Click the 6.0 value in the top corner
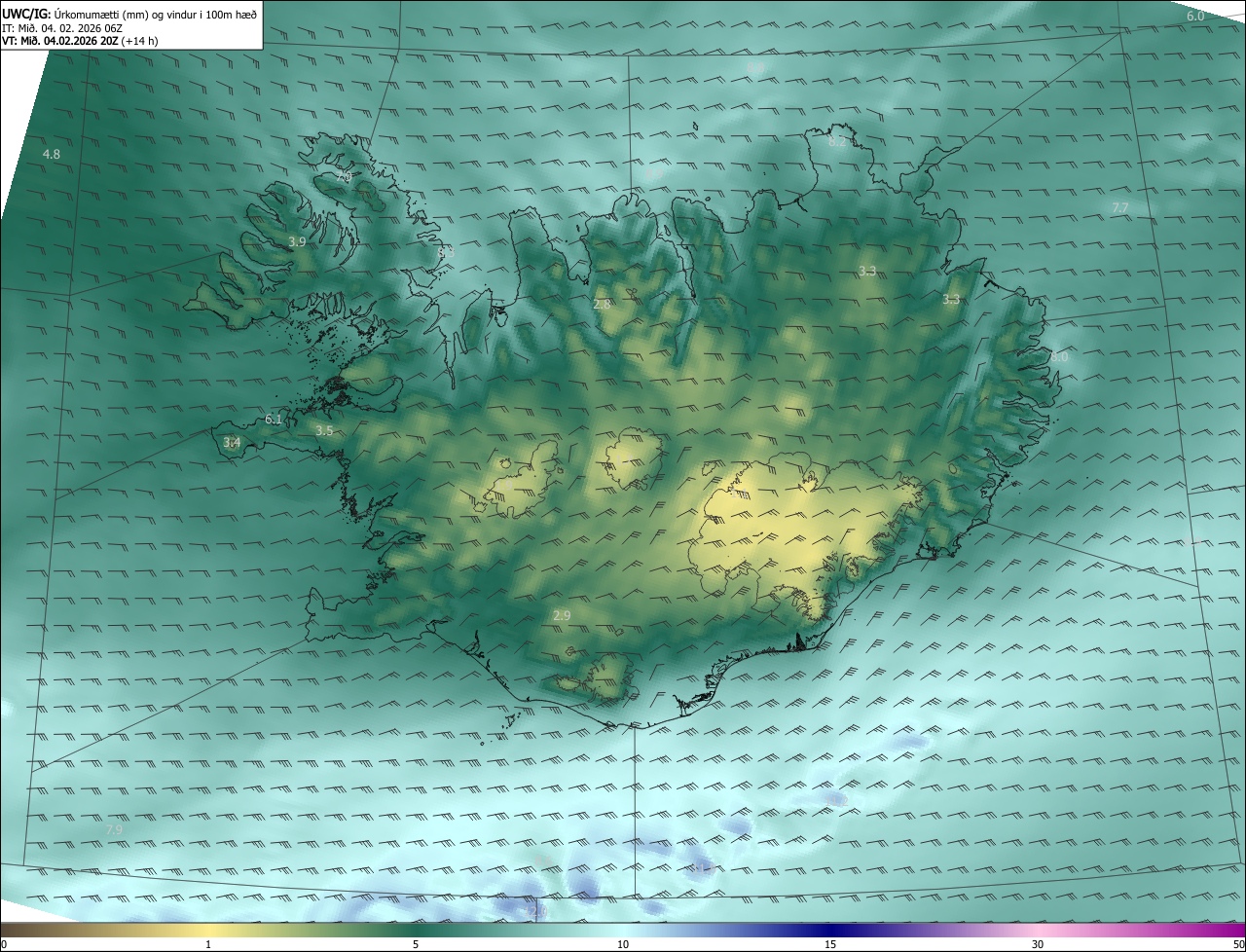The height and width of the screenshot is (952, 1246). click(1195, 17)
